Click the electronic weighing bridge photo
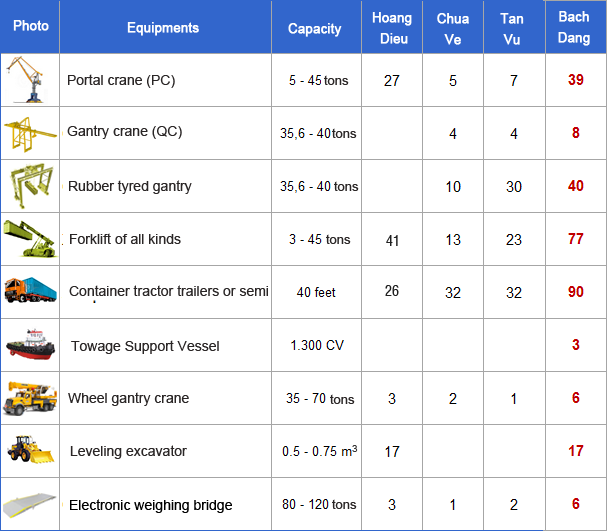 tap(29, 504)
